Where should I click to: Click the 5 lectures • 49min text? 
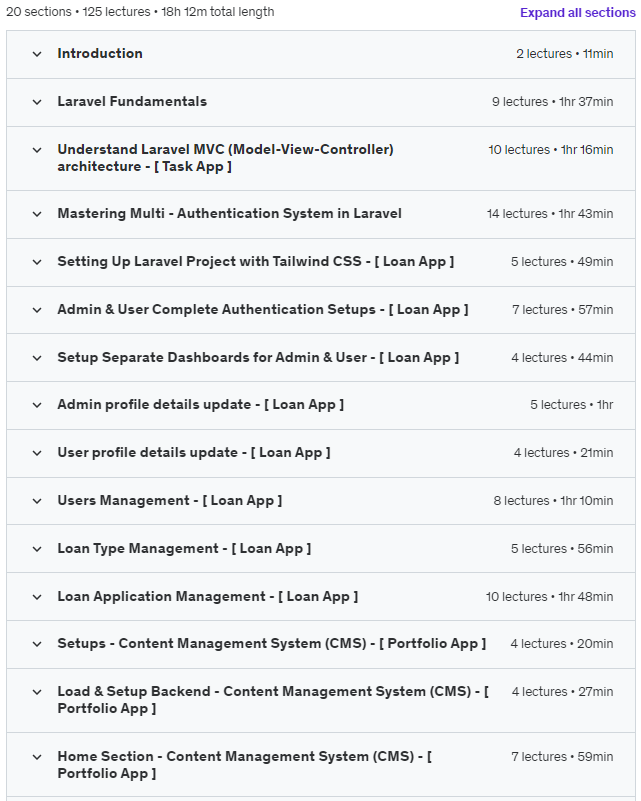[562, 262]
